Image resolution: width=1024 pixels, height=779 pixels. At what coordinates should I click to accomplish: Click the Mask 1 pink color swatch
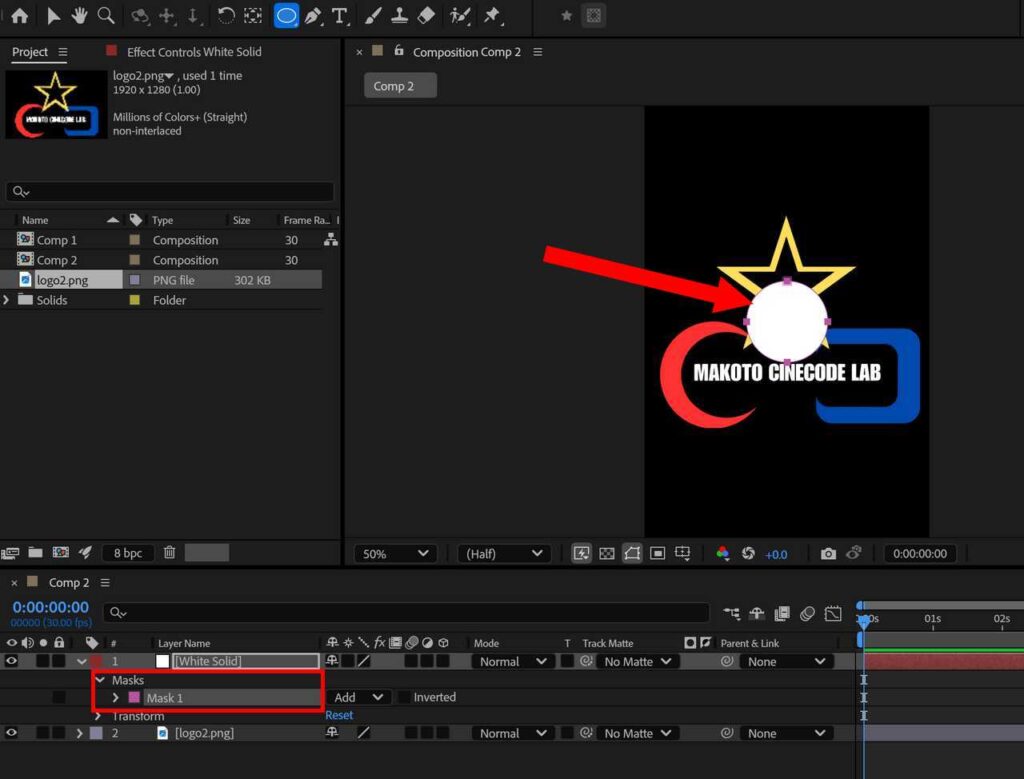[x=134, y=697]
